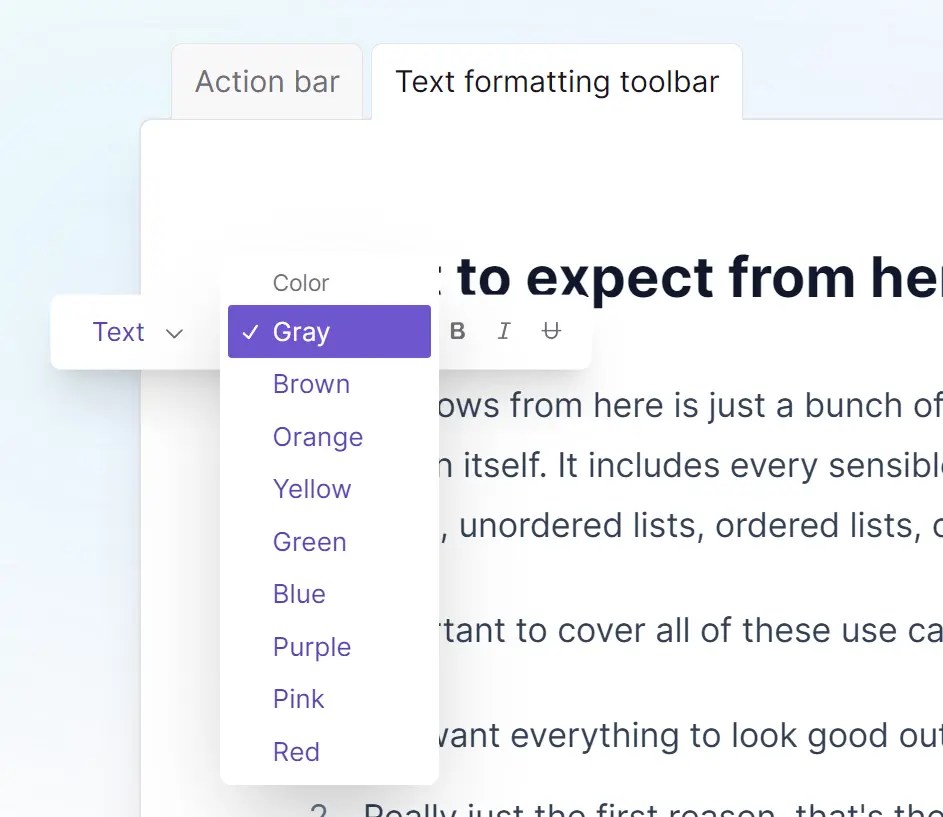
Task: Choose Orange text color
Action: pyautogui.click(x=317, y=437)
